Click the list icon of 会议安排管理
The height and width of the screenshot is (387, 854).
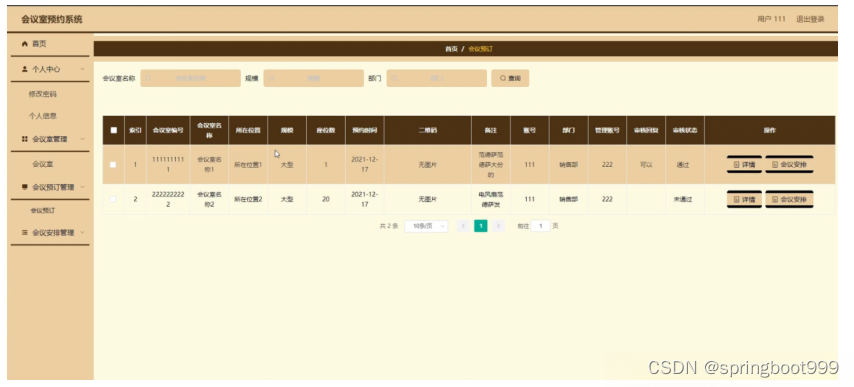tap(25, 232)
